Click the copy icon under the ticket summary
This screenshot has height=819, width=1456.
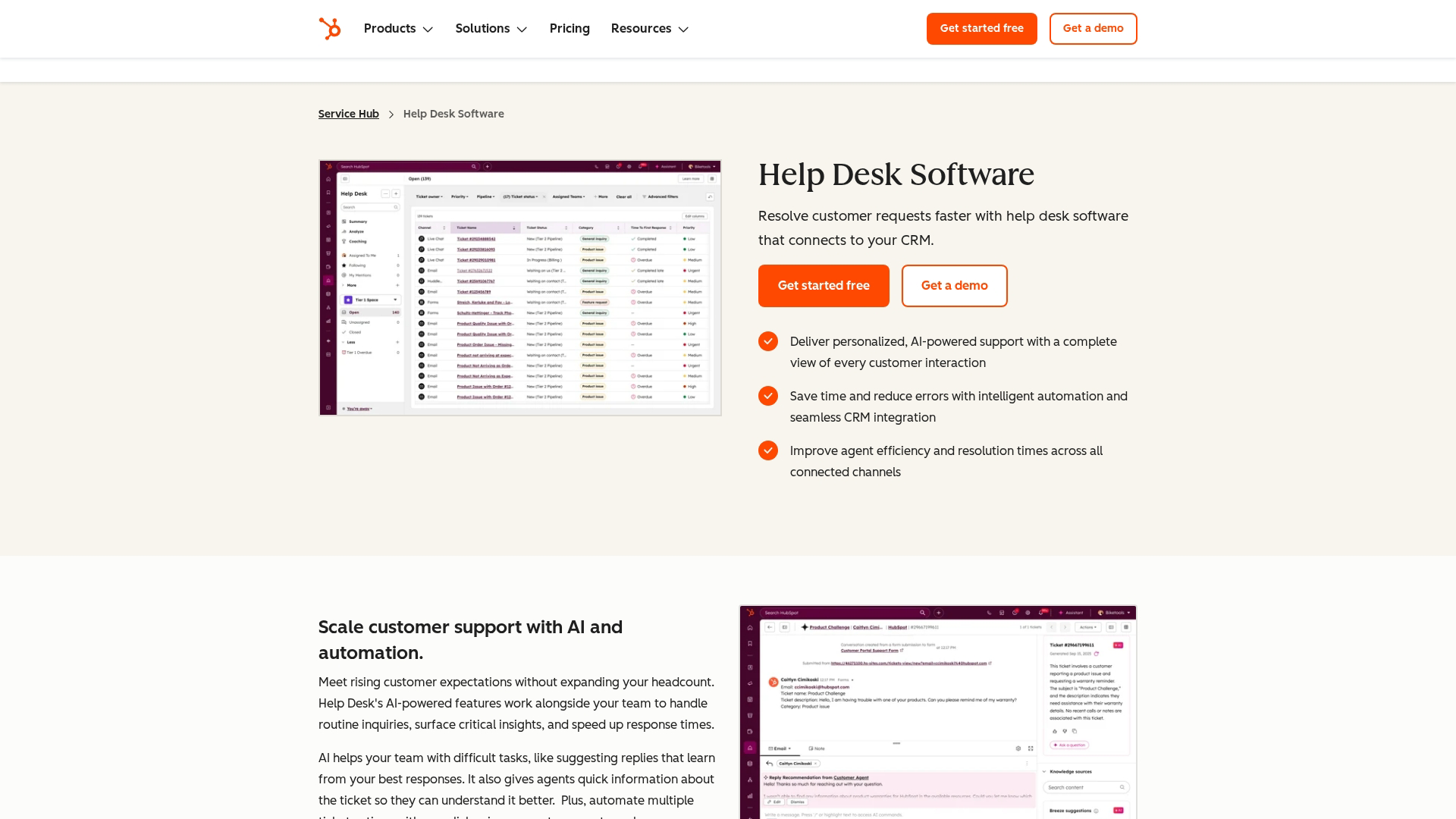[x=1075, y=731]
